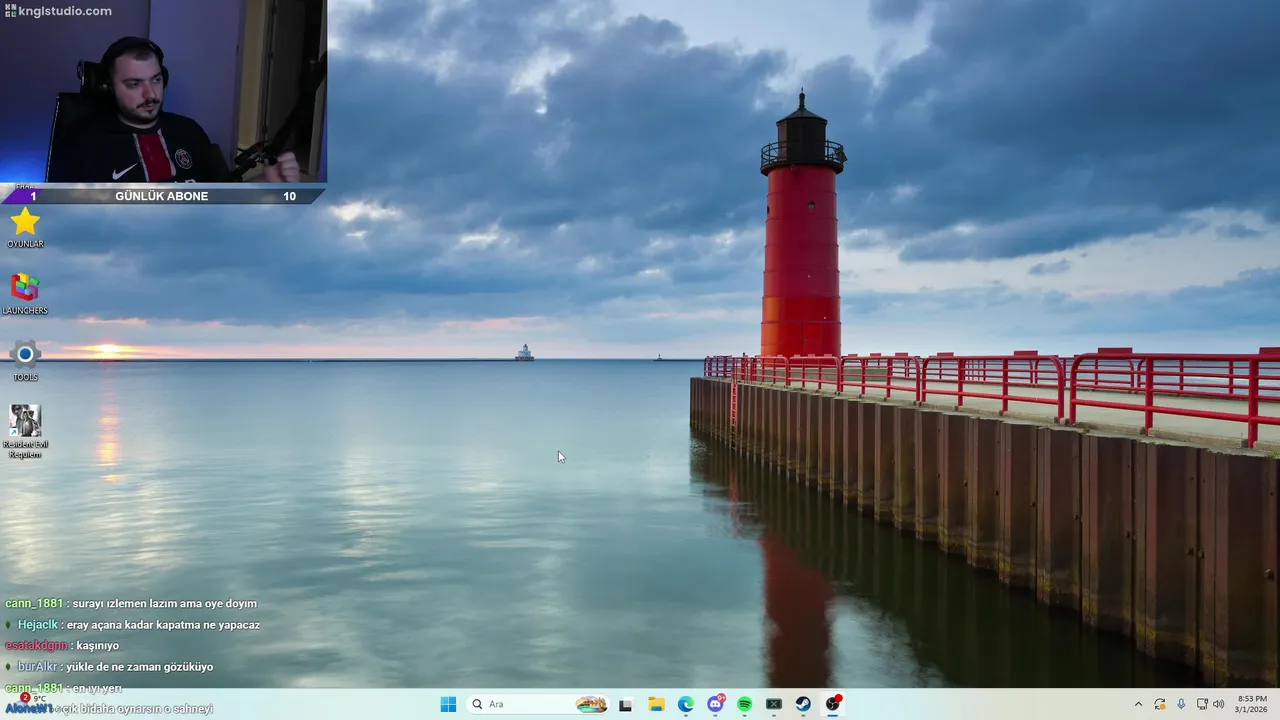Click the webcam overlay of the streamer
This screenshot has height=720, width=1280.
163,91
